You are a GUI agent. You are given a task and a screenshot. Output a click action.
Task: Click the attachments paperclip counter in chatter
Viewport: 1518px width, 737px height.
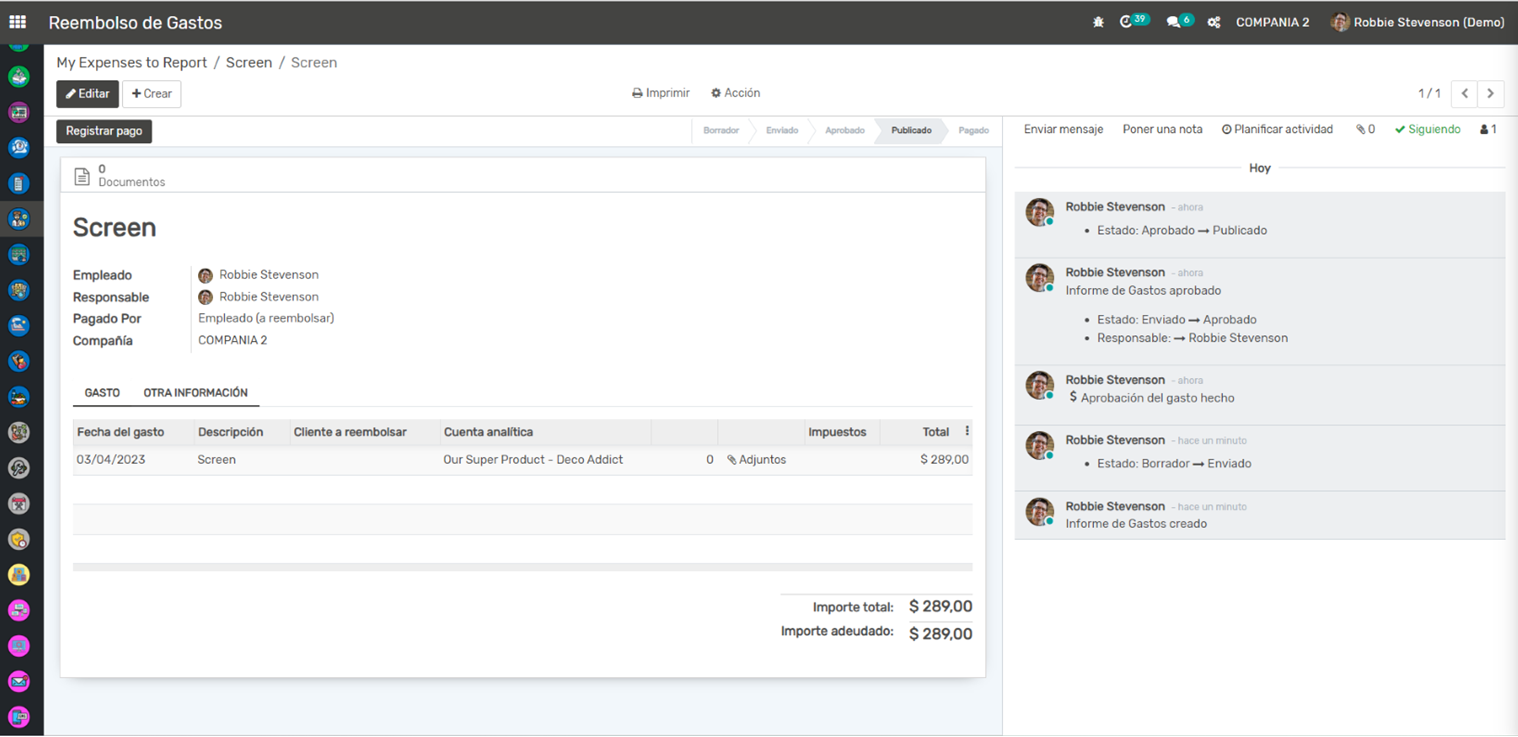pos(1365,130)
